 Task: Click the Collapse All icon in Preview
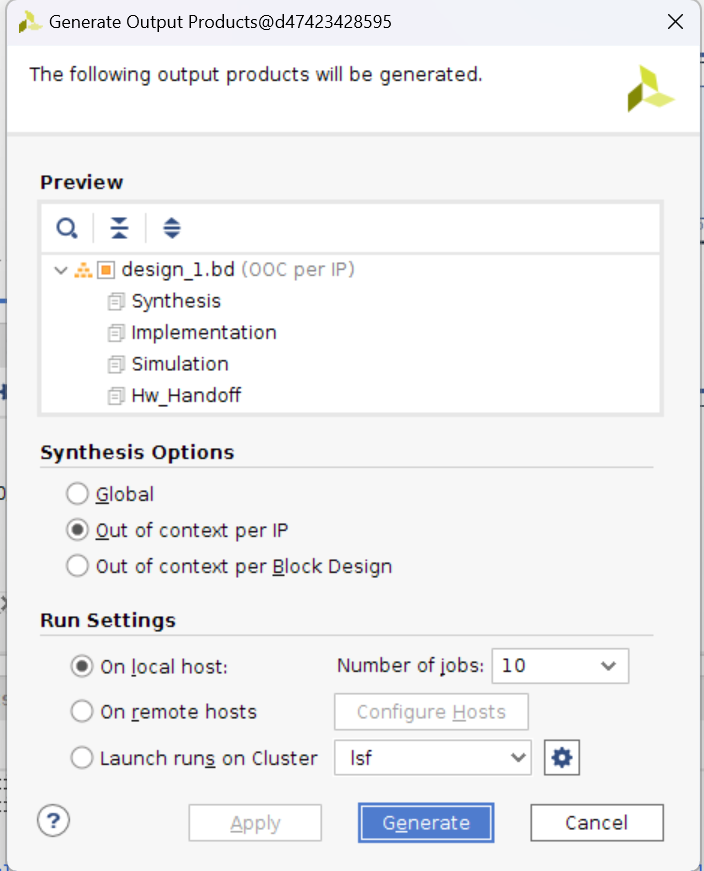point(119,228)
